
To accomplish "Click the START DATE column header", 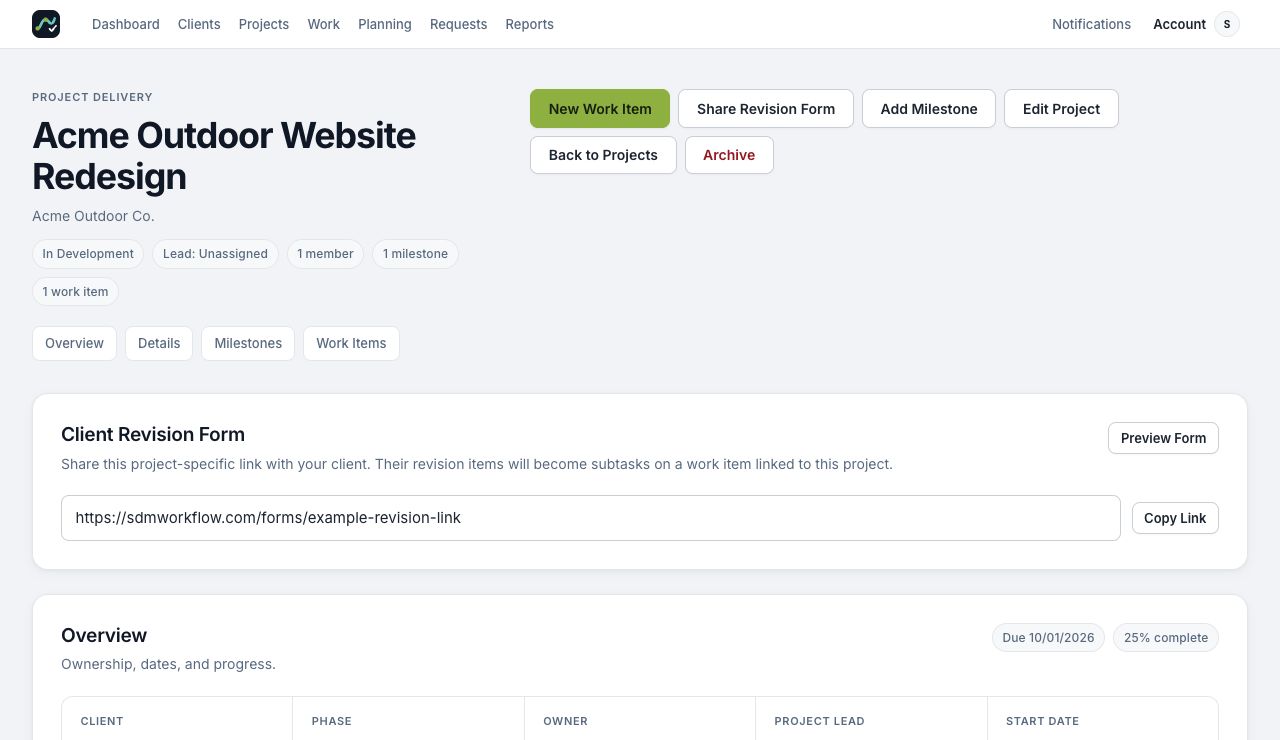I will tap(1042, 721).
